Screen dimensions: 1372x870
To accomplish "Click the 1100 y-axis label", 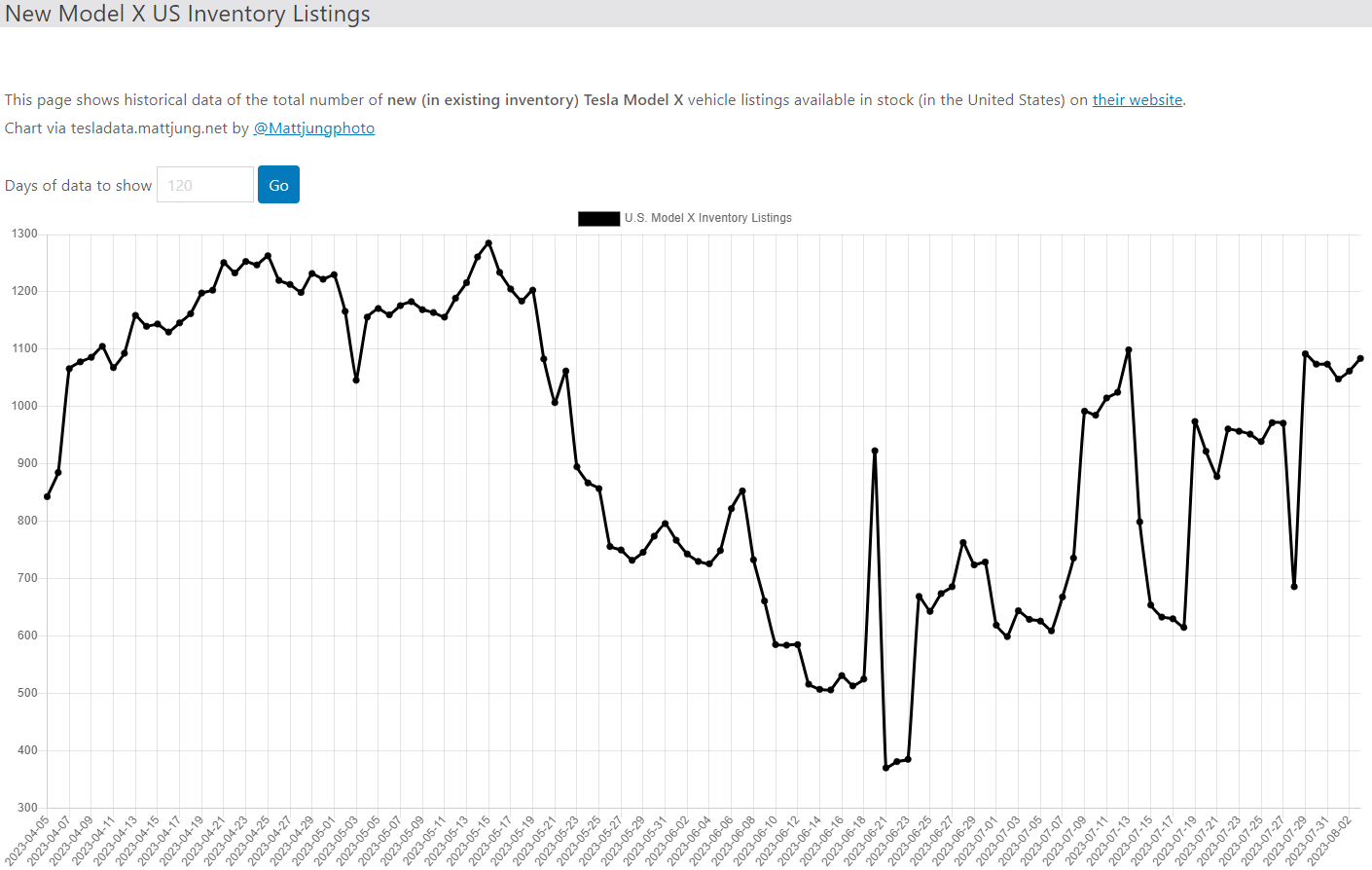I will [x=25, y=348].
